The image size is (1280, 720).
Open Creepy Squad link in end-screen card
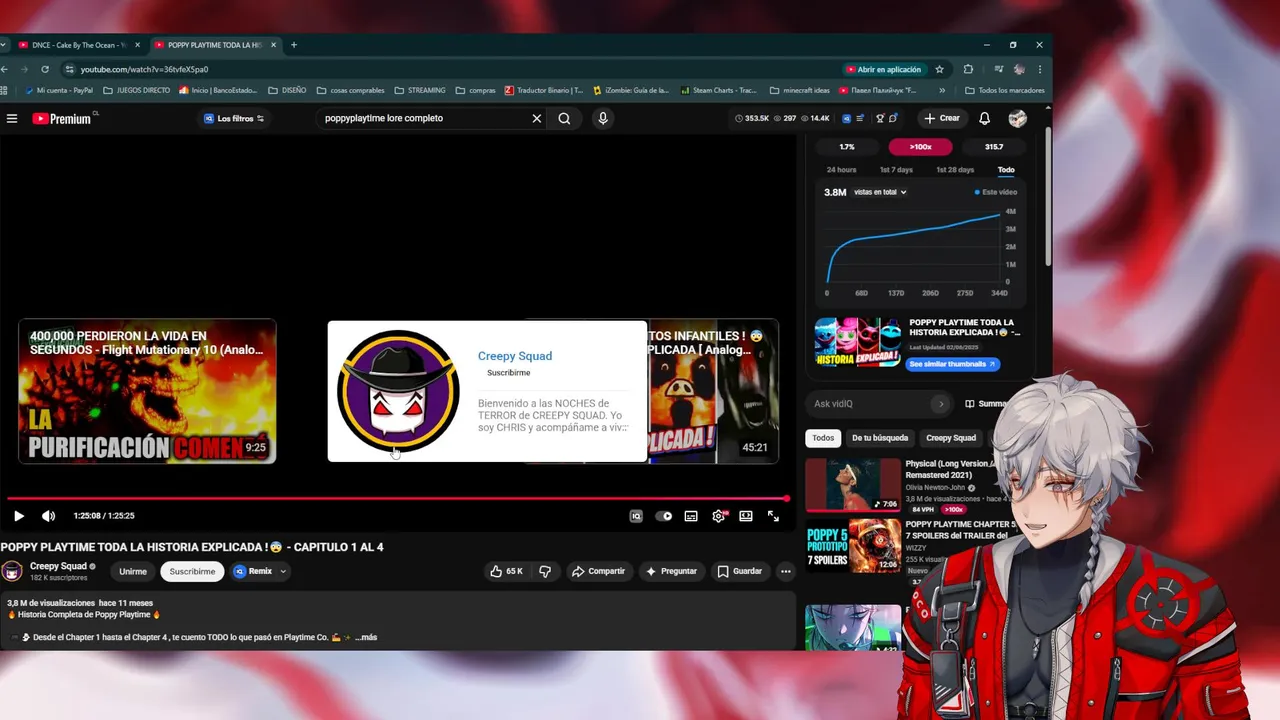[515, 356]
